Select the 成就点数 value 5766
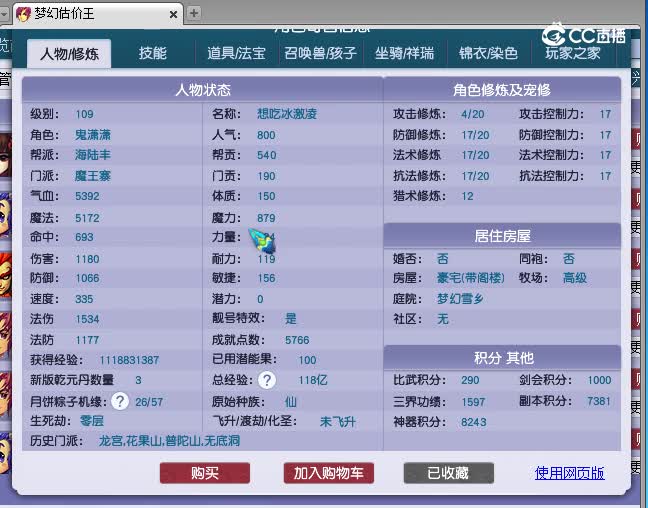The image size is (648, 508). coord(297,340)
